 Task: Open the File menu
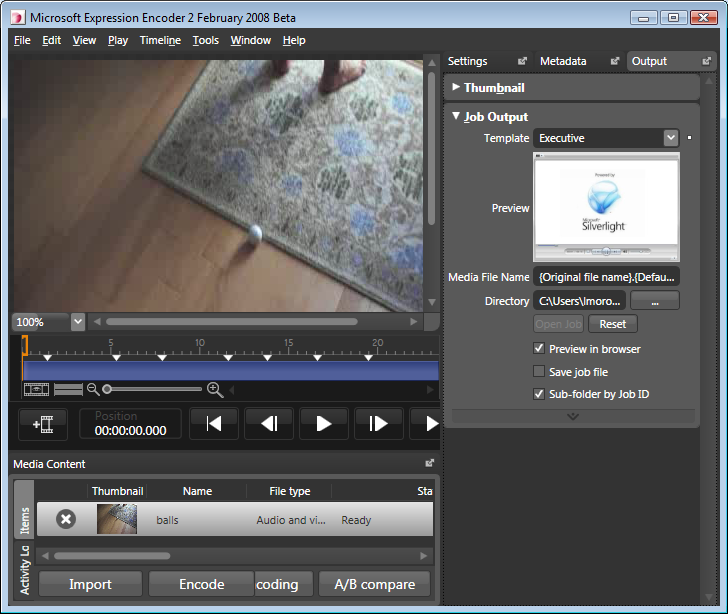[22, 40]
